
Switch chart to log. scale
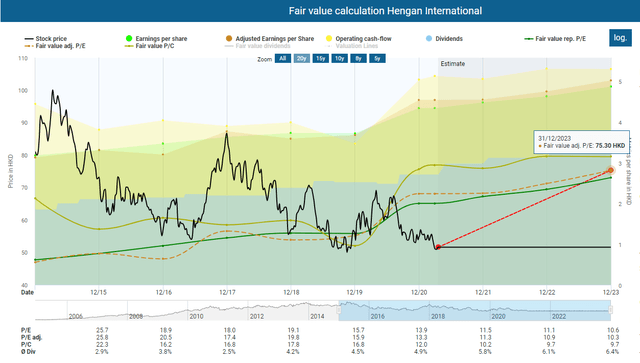pyautogui.click(x=620, y=38)
